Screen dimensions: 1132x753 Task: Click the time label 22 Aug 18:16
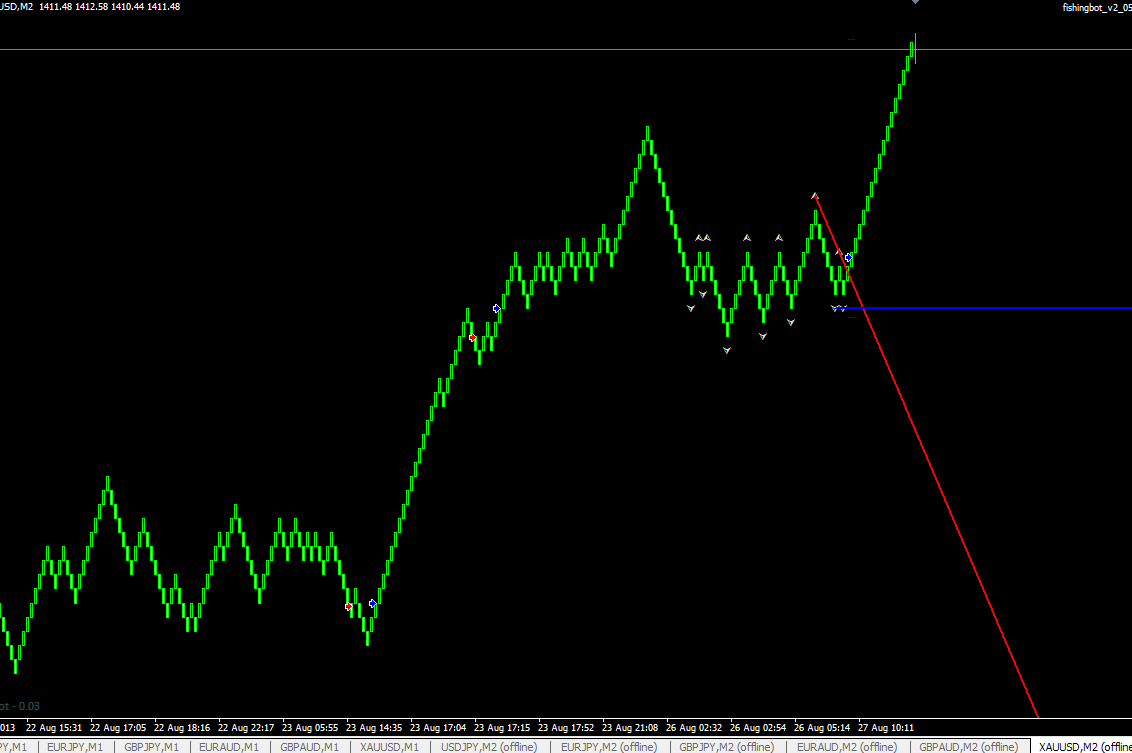182,728
